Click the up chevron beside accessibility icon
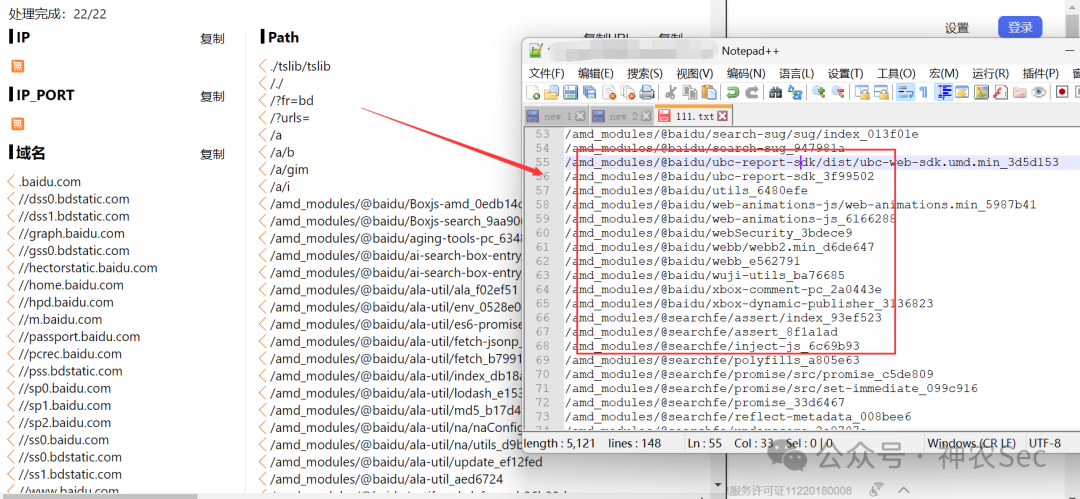The width and height of the screenshot is (1080, 499). (x=904, y=489)
